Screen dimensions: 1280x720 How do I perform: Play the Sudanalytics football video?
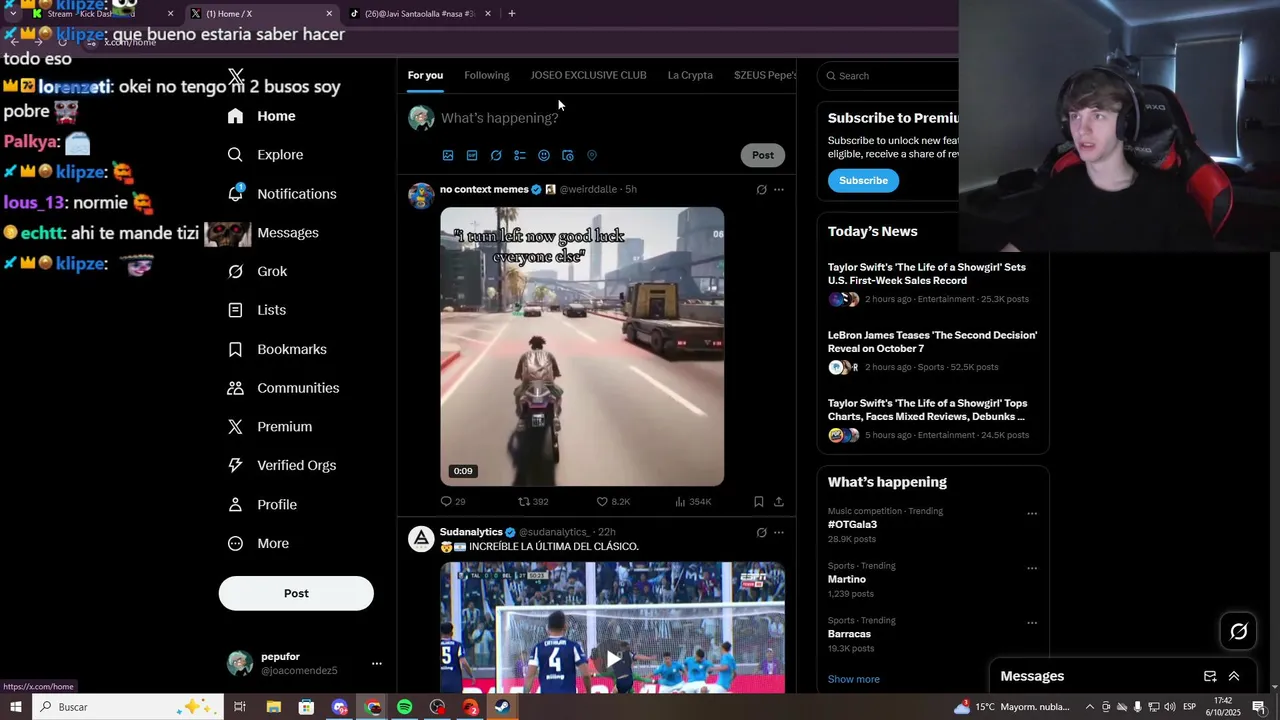[612, 658]
